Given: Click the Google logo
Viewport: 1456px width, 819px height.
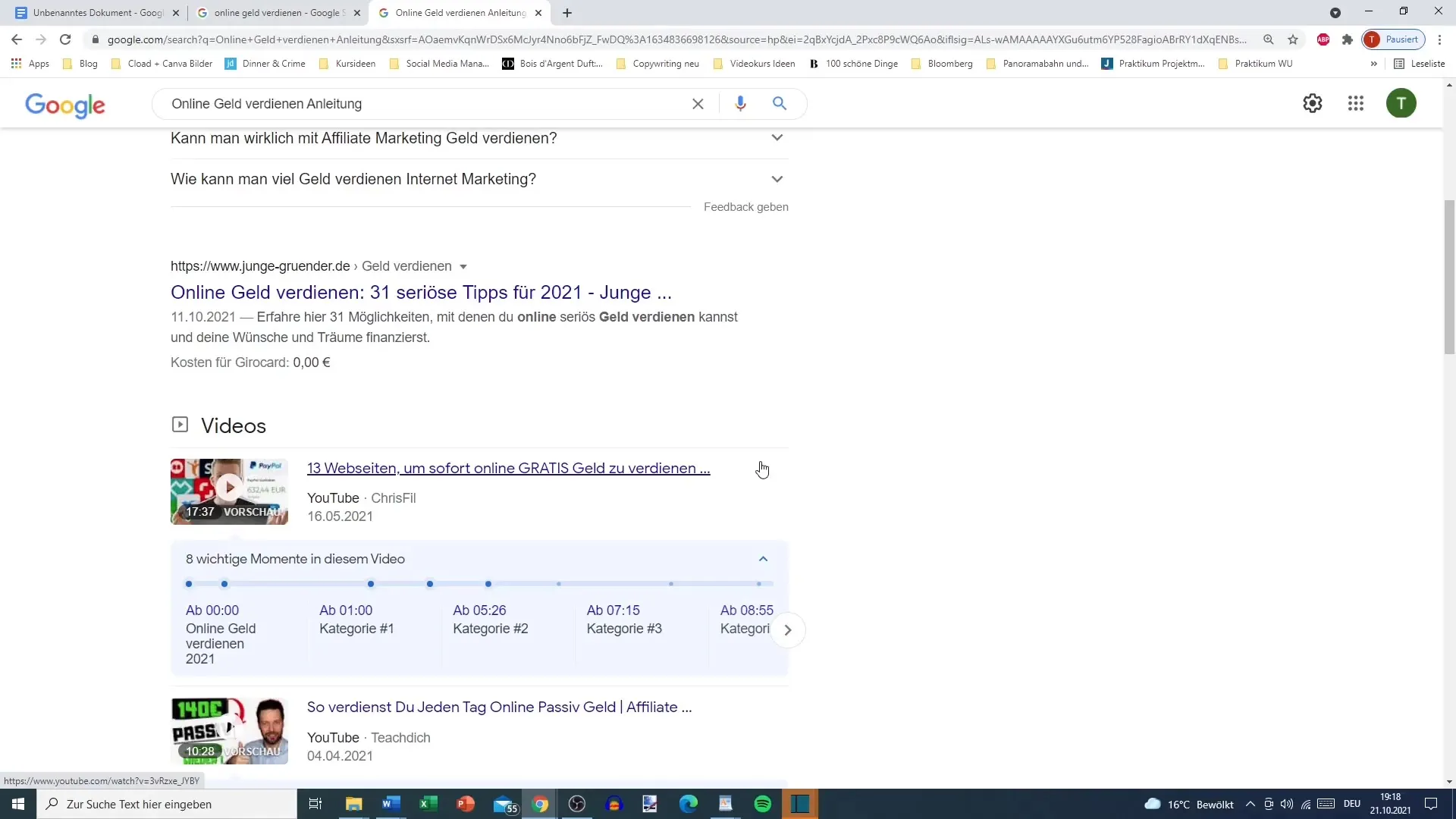Looking at the screenshot, I should coord(65,105).
